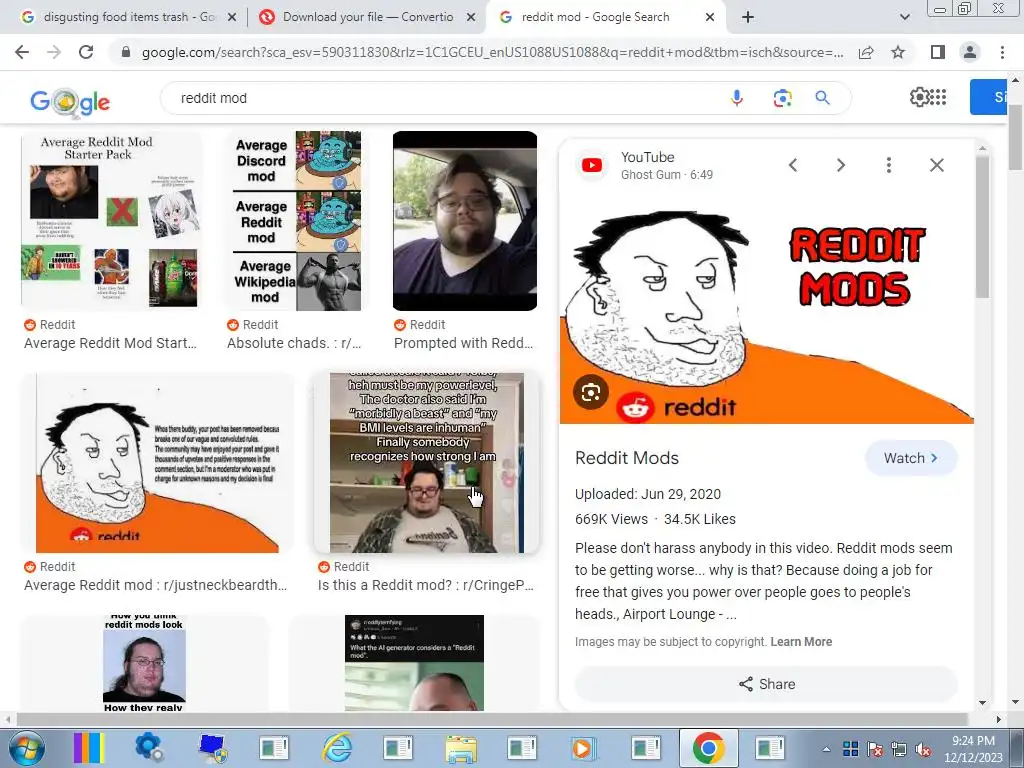
Task: Open the AI generator Reddit mod image
Action: click(x=414, y=663)
